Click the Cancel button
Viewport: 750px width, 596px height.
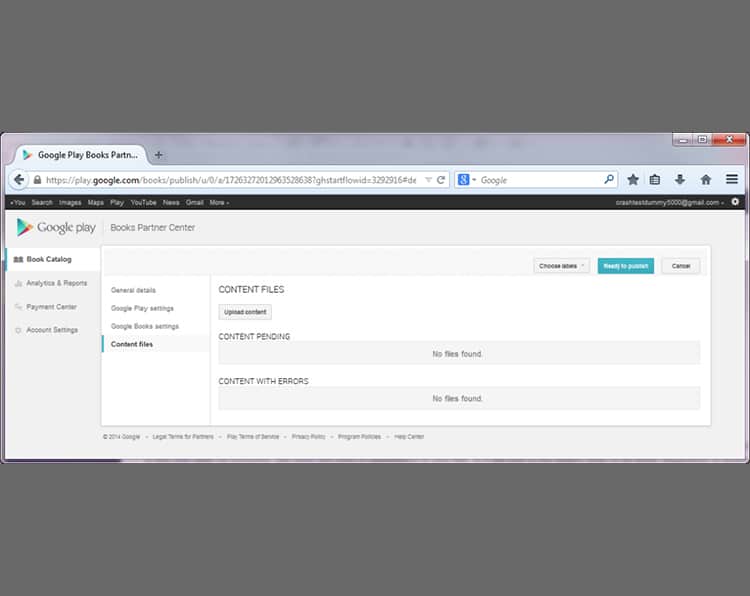tap(681, 266)
